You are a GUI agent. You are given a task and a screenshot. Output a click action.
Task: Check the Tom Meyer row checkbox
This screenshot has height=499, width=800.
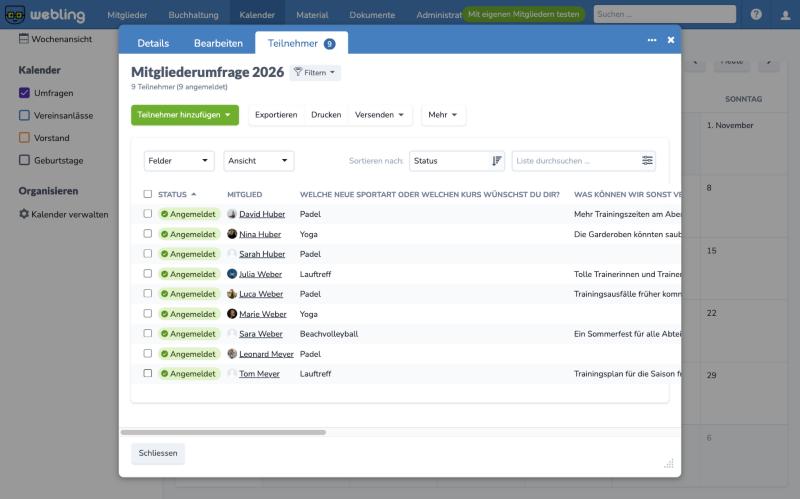click(147, 373)
